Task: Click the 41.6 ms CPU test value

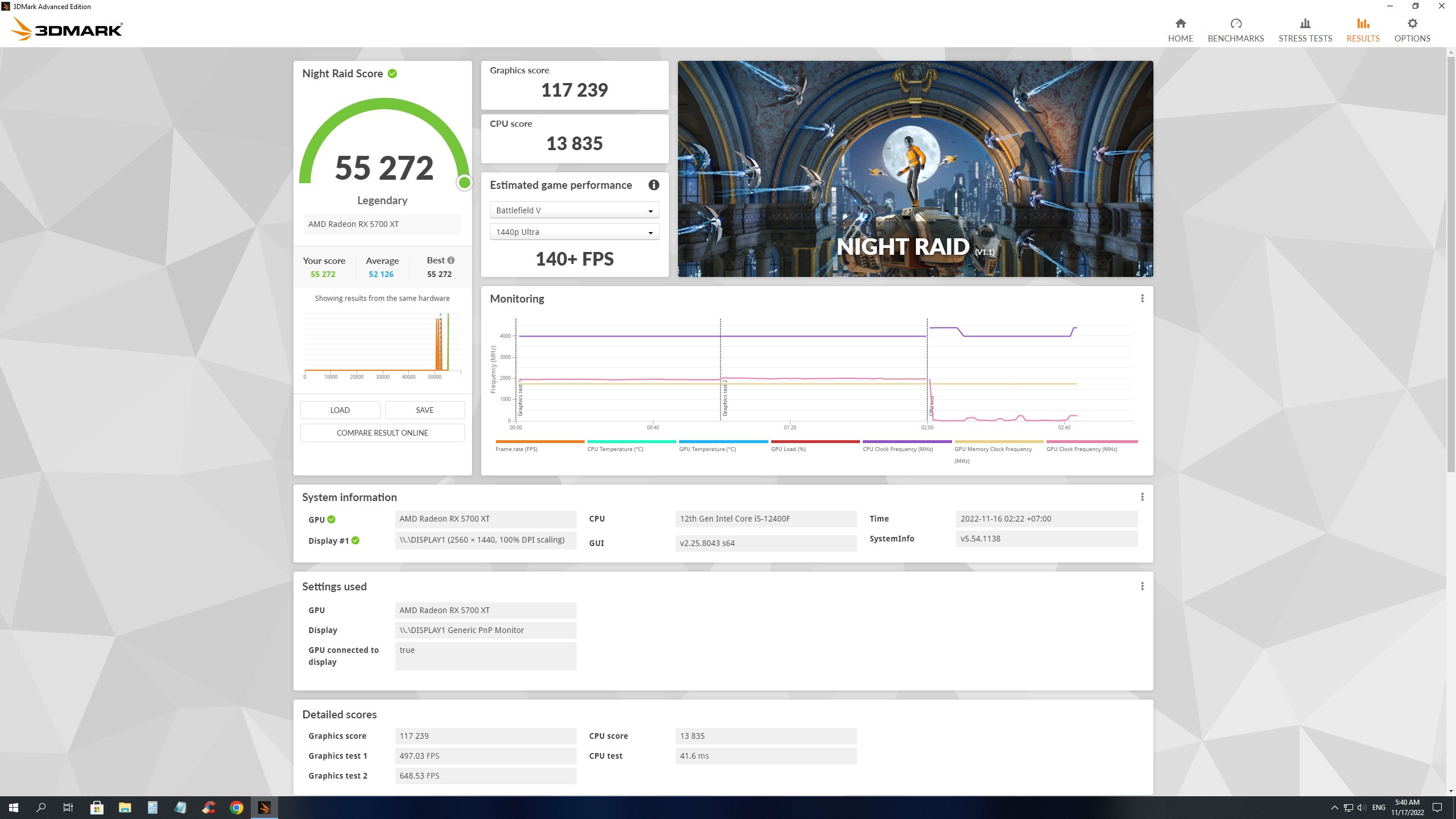Action: [x=766, y=756]
